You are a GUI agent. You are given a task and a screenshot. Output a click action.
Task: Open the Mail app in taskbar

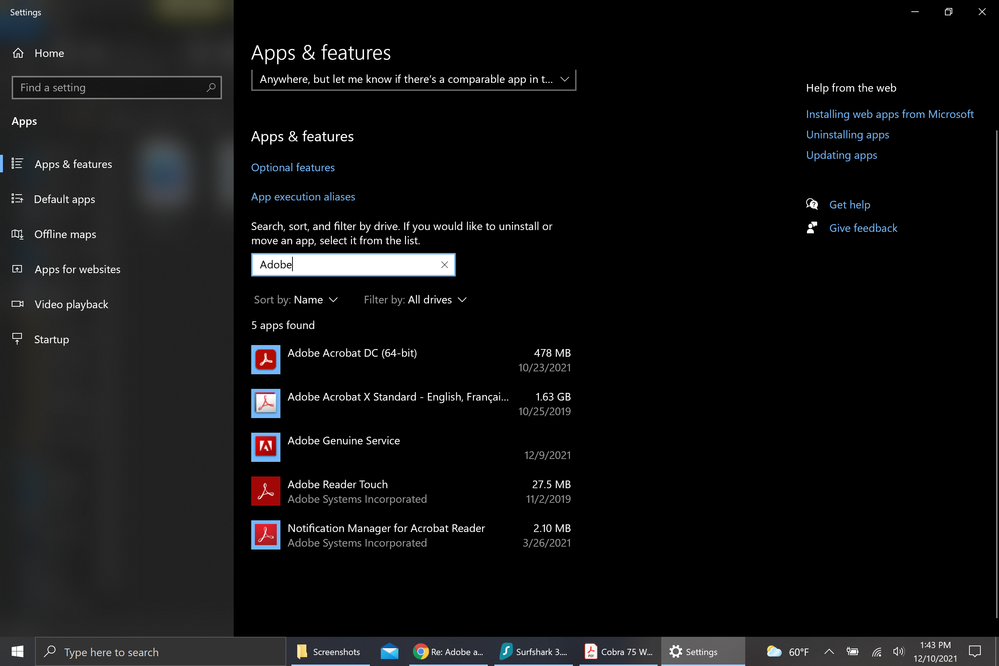point(389,651)
